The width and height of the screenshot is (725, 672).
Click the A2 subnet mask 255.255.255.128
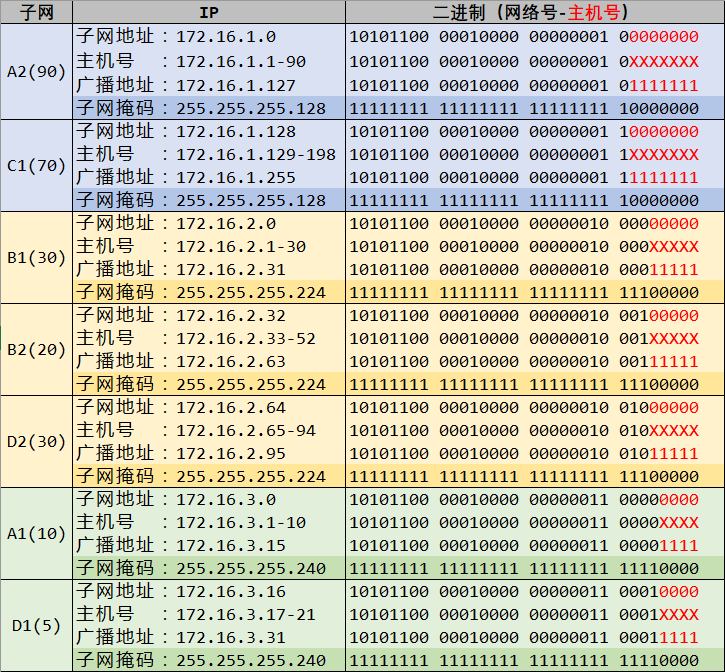[x=251, y=109]
